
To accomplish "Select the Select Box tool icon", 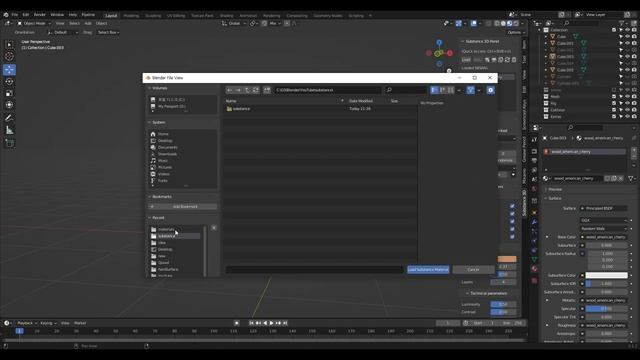I will (9, 44).
